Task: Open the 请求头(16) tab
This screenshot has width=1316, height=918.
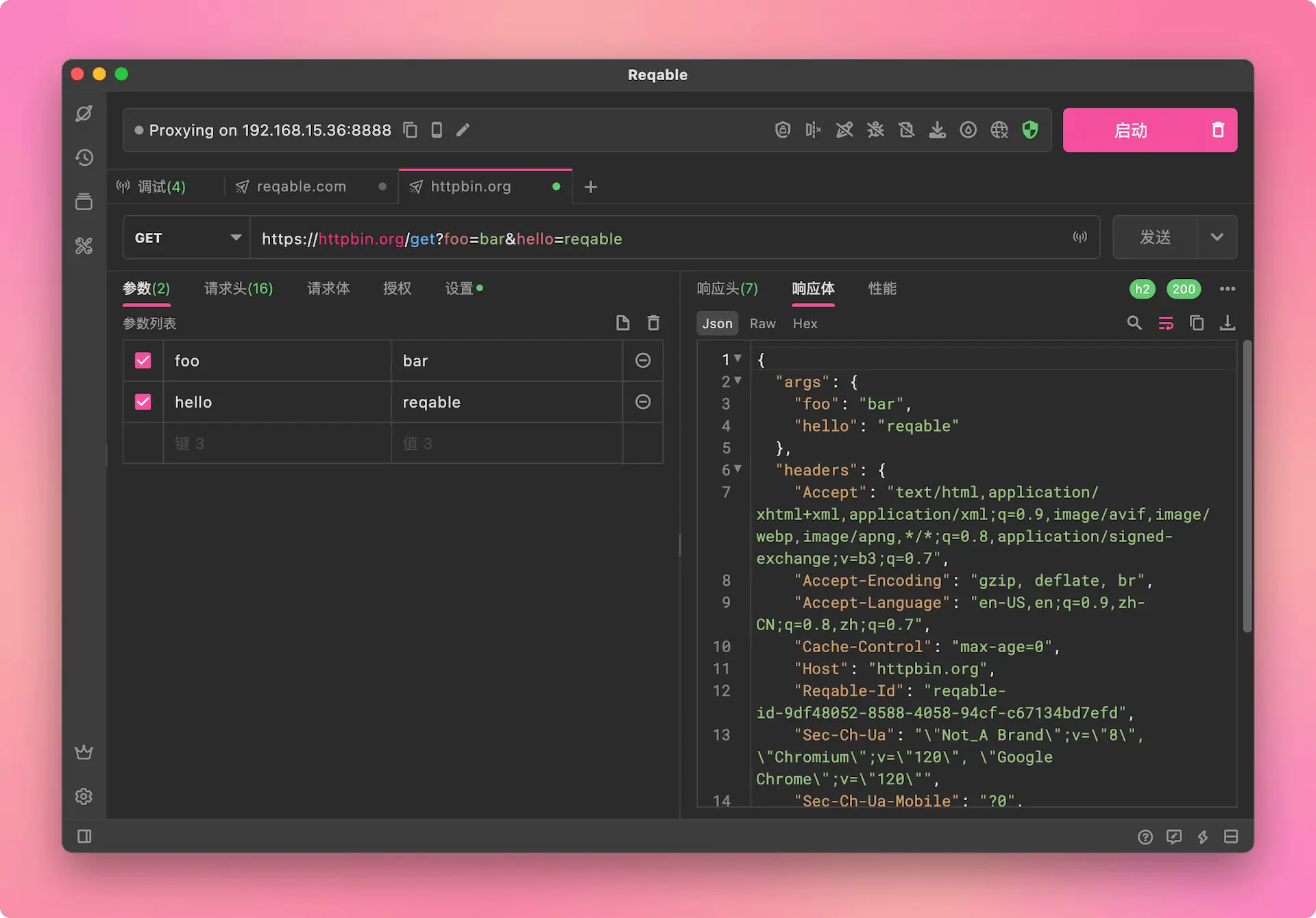Action: tap(239, 288)
